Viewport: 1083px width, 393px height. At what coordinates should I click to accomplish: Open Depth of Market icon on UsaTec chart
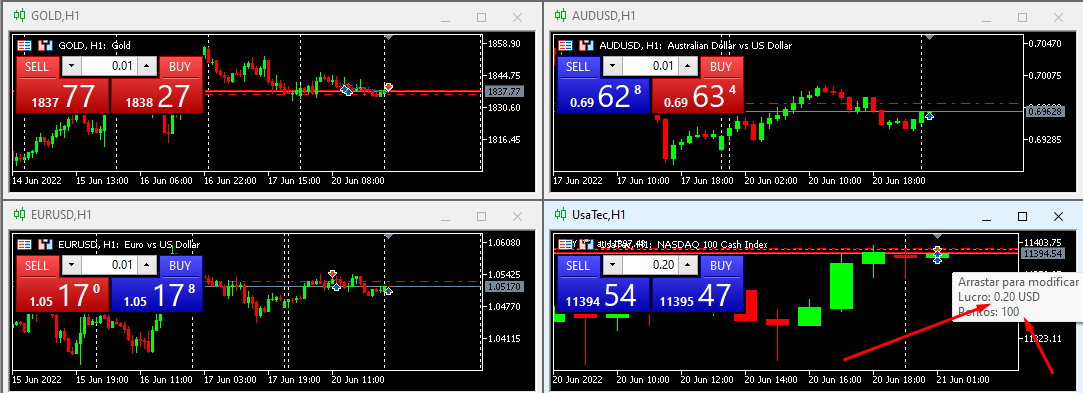tap(586, 245)
